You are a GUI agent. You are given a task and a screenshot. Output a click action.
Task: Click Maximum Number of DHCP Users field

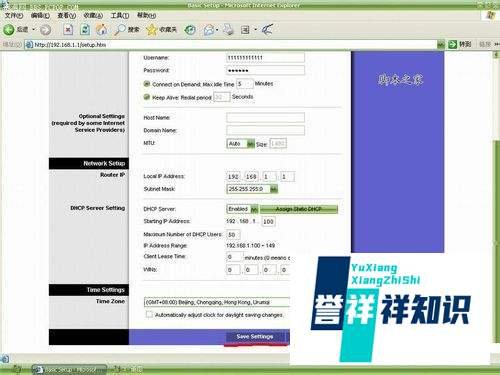(x=232, y=234)
